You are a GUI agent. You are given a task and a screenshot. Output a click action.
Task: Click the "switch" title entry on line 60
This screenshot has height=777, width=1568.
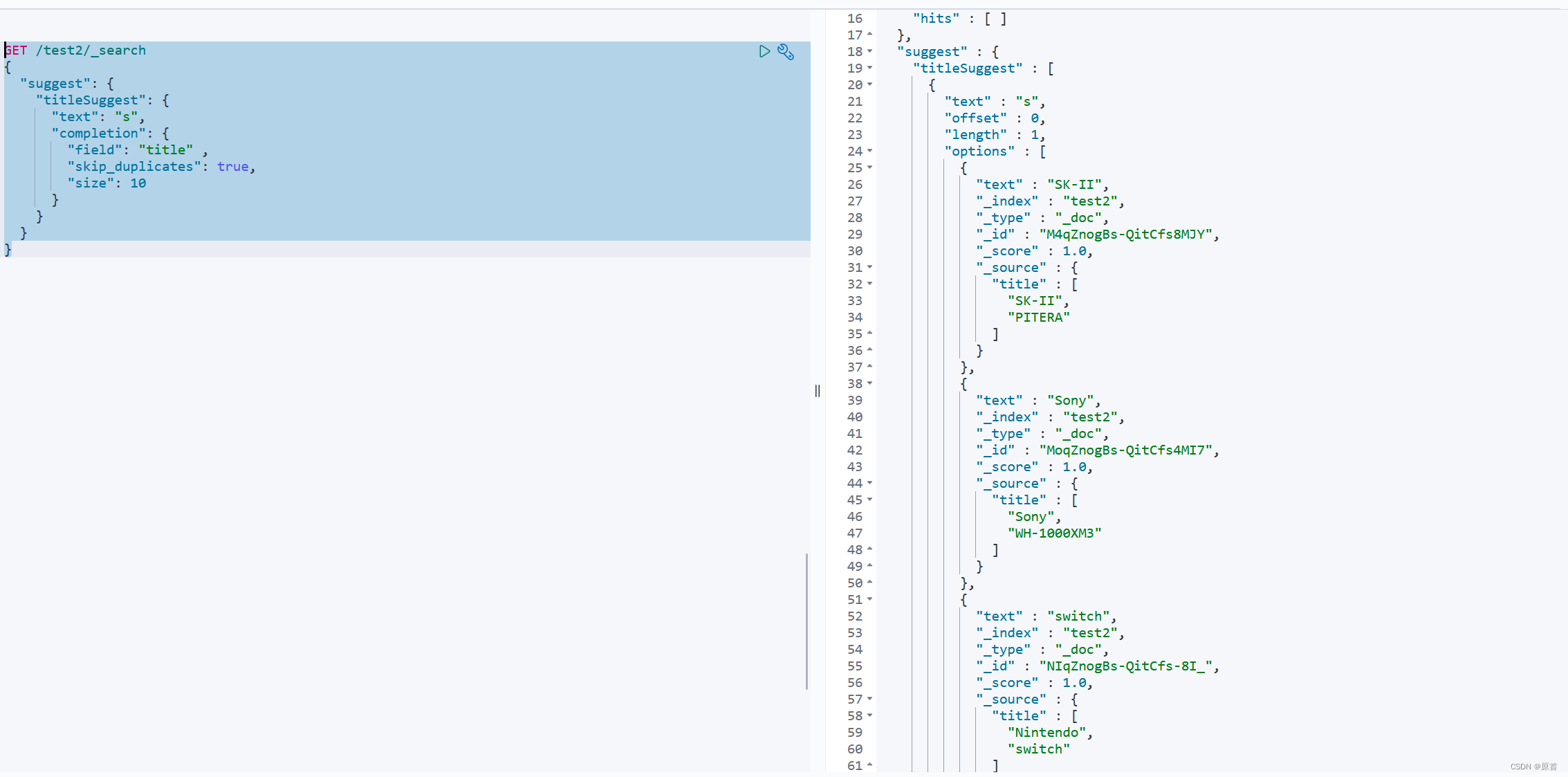[x=1038, y=749]
